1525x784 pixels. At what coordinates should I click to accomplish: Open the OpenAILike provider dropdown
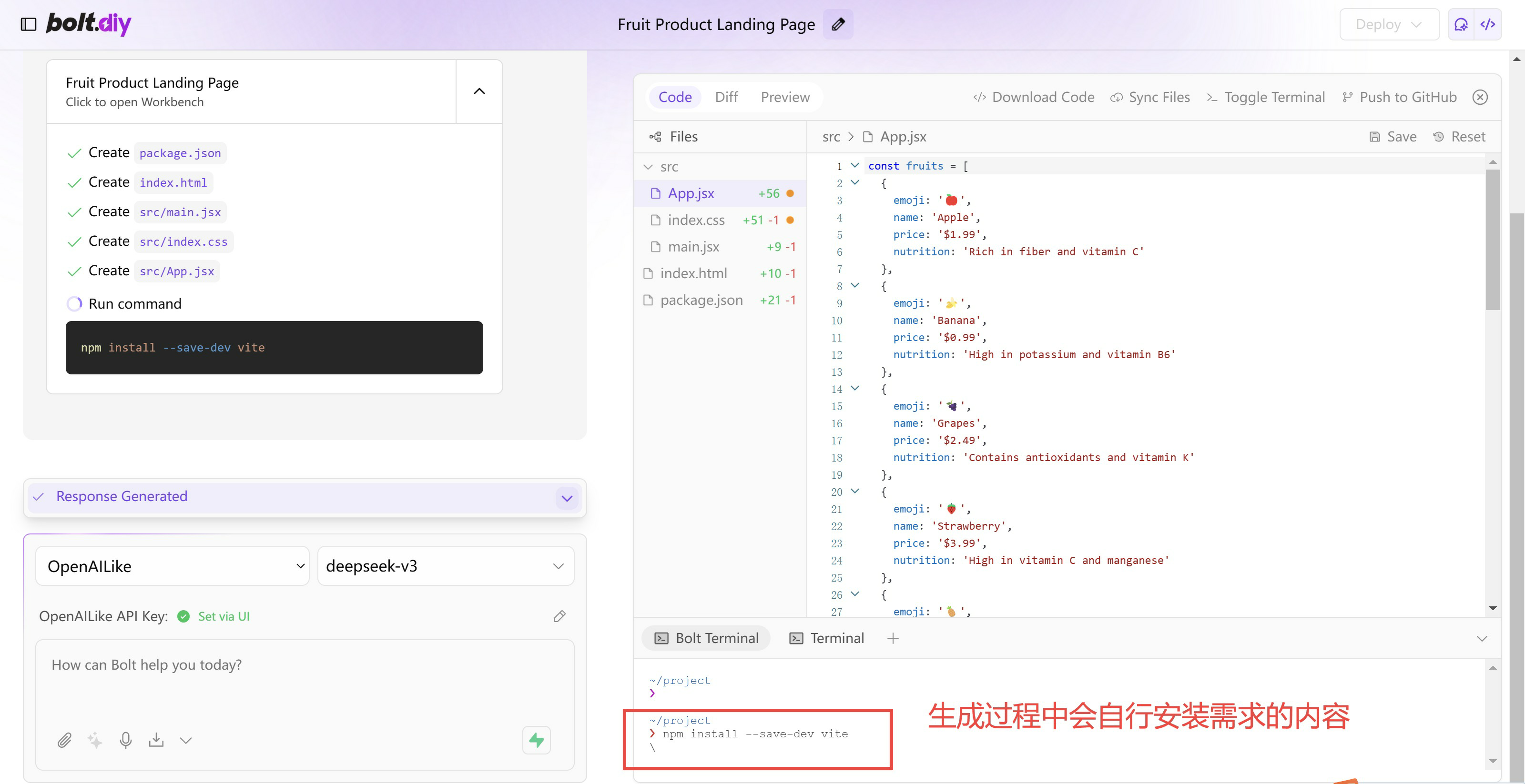coord(172,566)
